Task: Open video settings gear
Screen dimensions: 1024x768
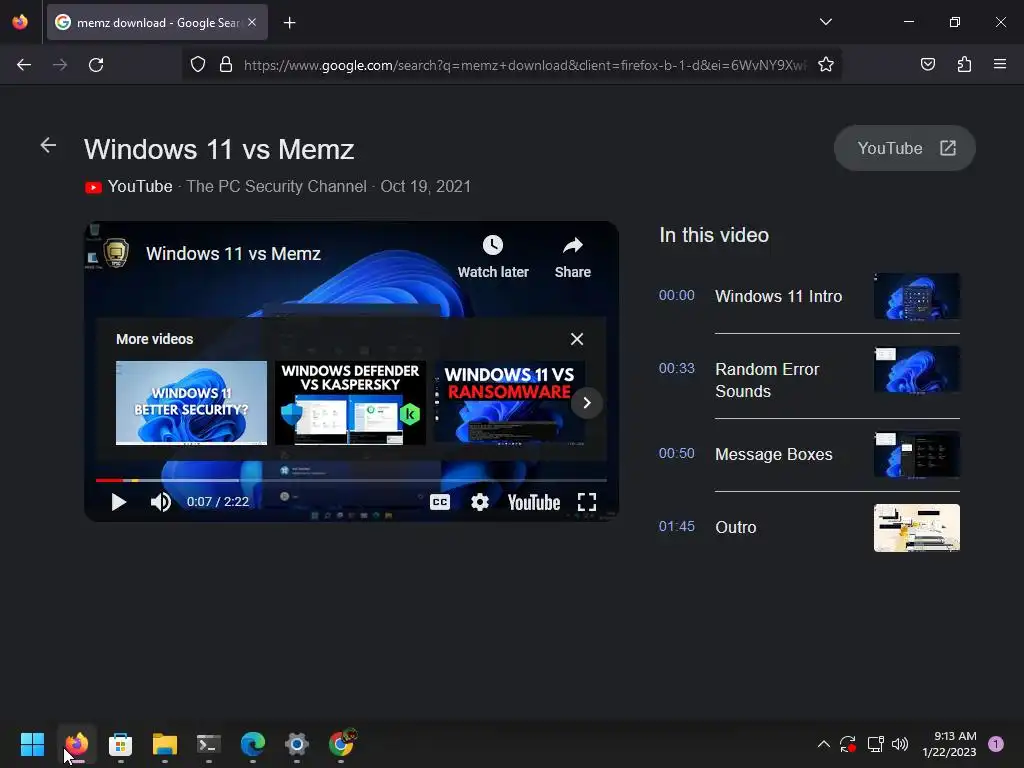Action: tap(479, 502)
